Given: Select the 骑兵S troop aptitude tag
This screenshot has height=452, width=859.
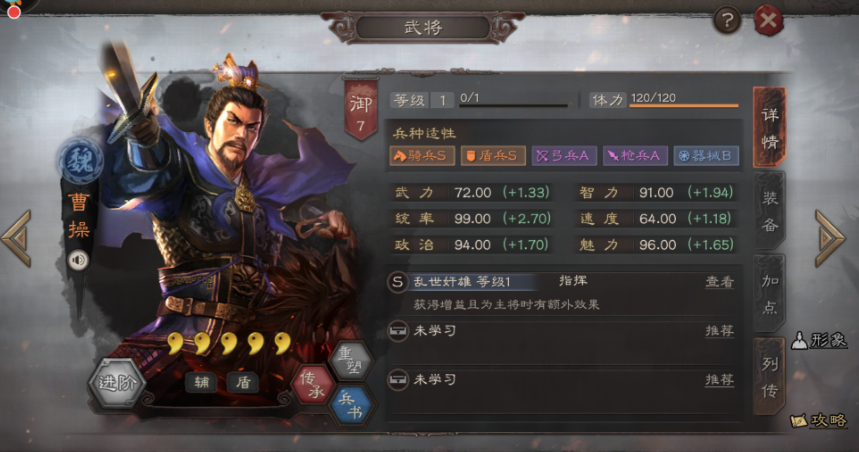Looking at the screenshot, I should [423, 156].
